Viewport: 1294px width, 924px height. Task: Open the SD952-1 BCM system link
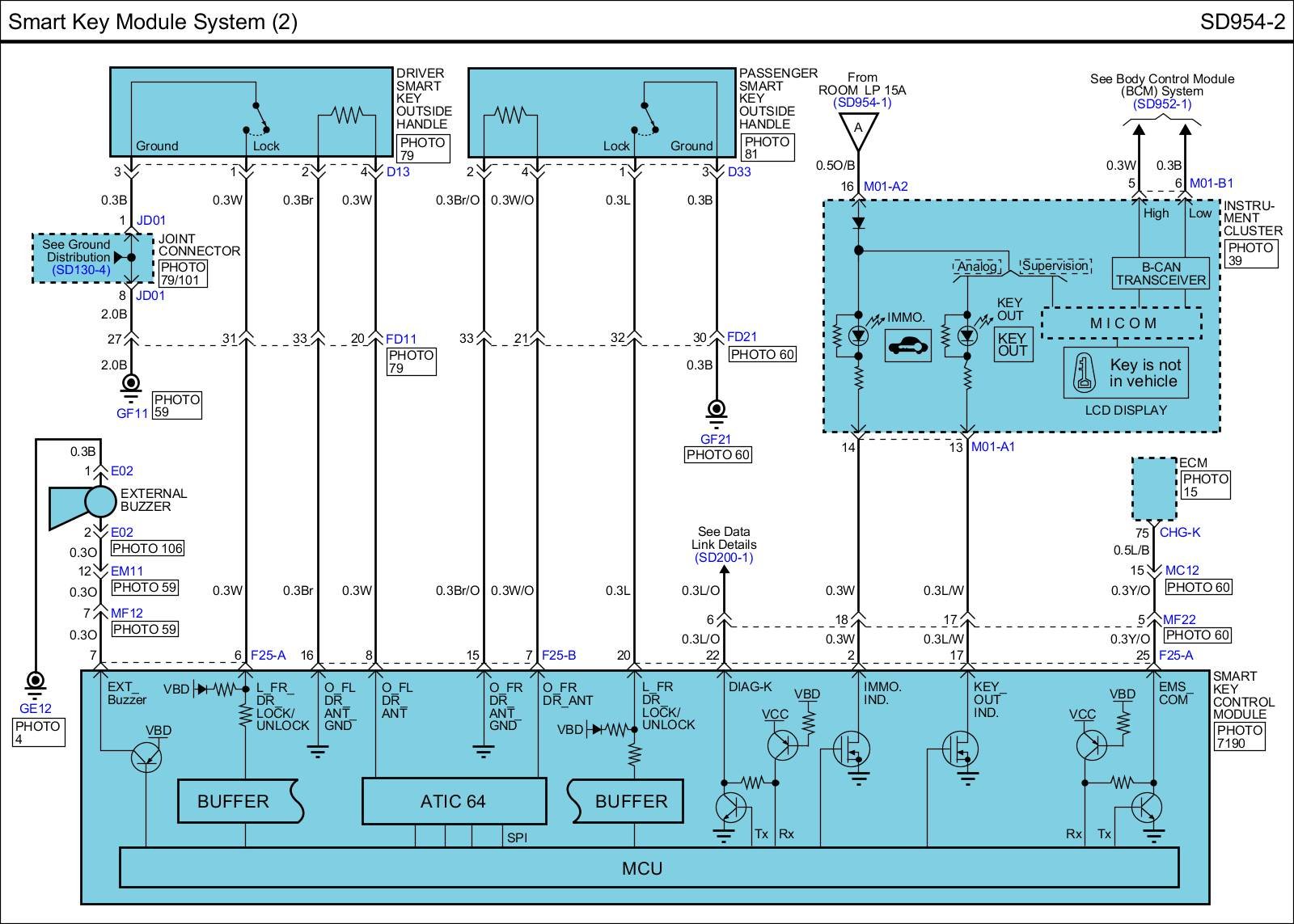coord(1161,103)
